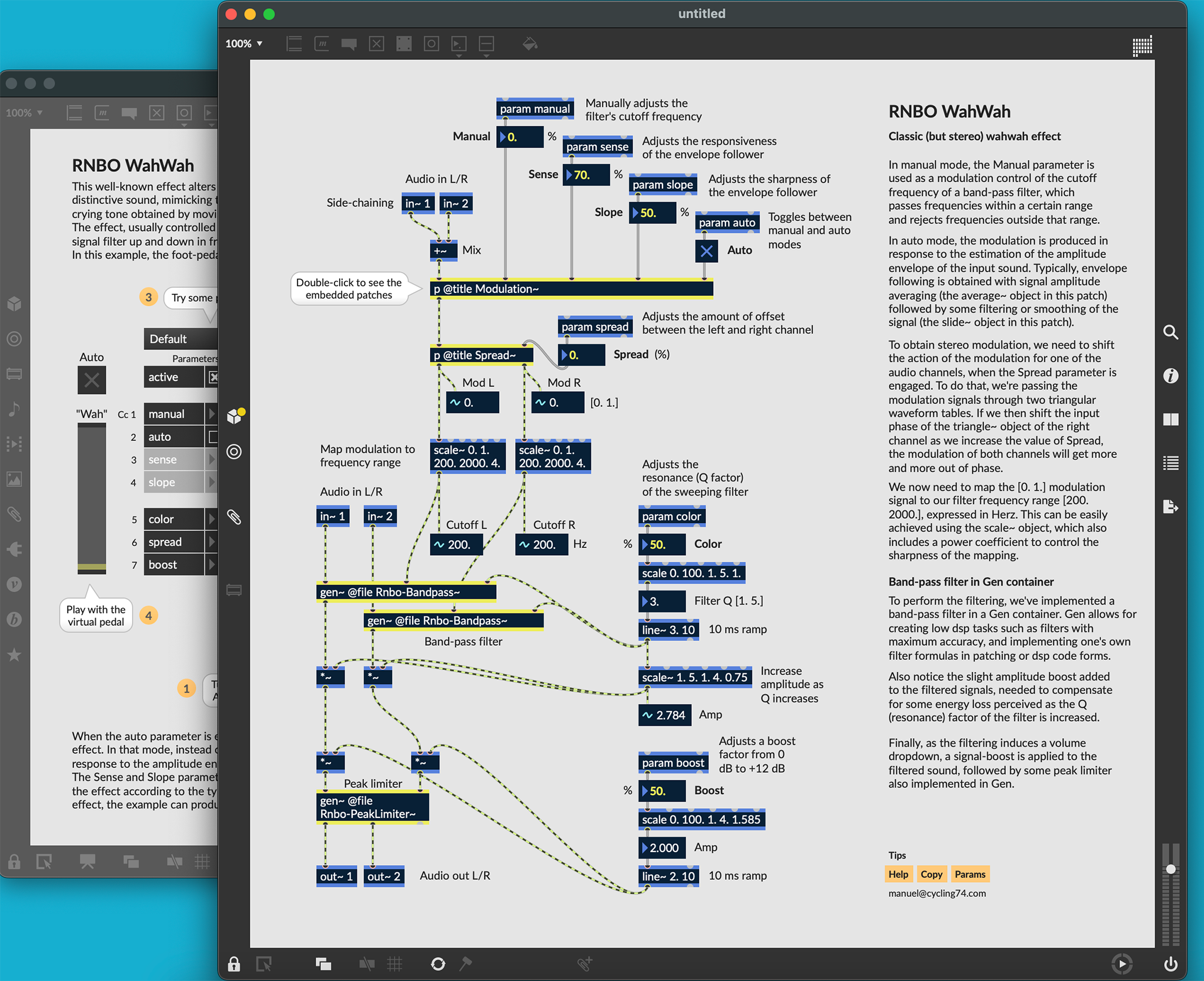Select the param color object

(x=671, y=516)
